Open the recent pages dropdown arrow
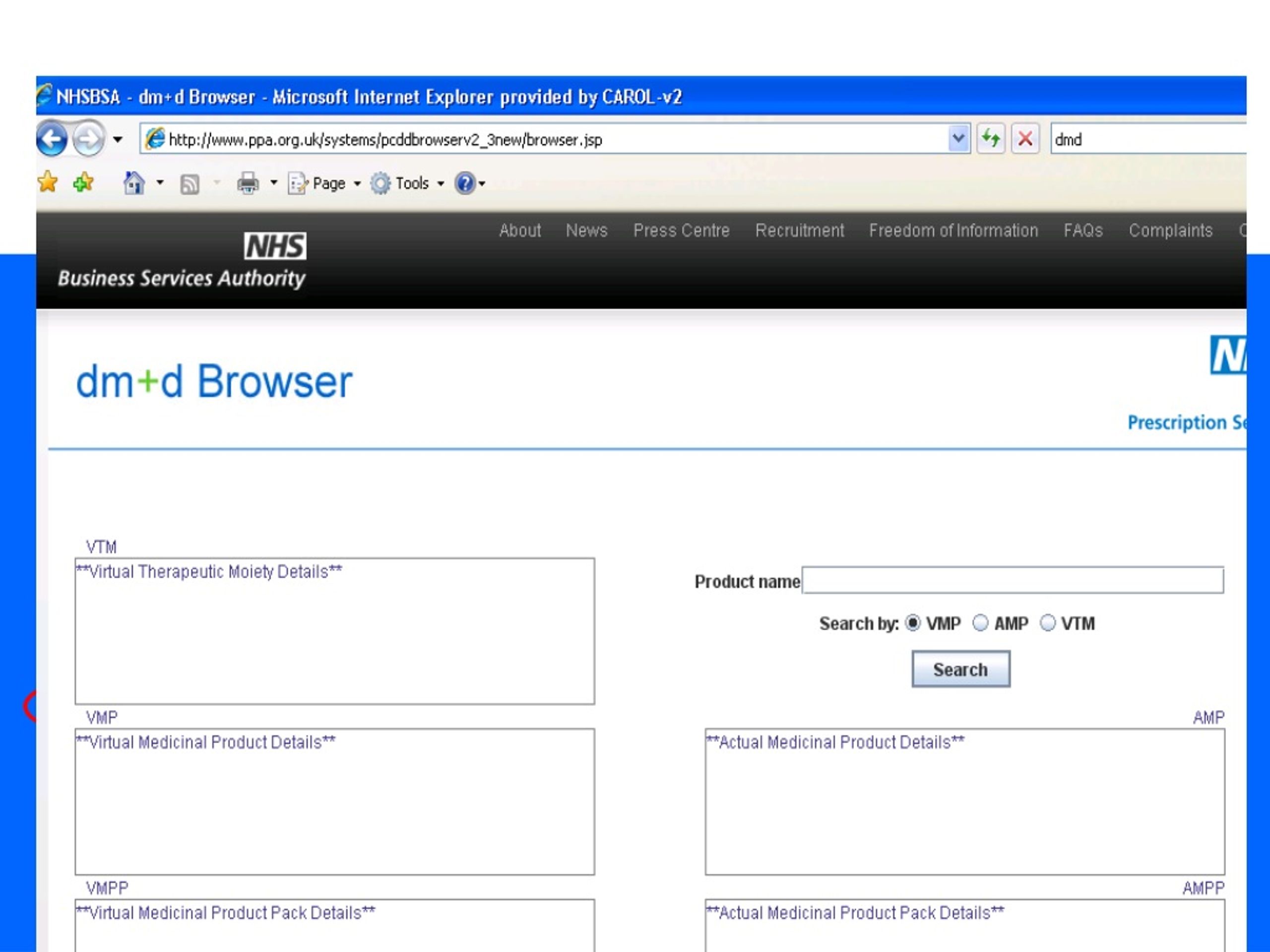The height and width of the screenshot is (952, 1270). pos(118,139)
